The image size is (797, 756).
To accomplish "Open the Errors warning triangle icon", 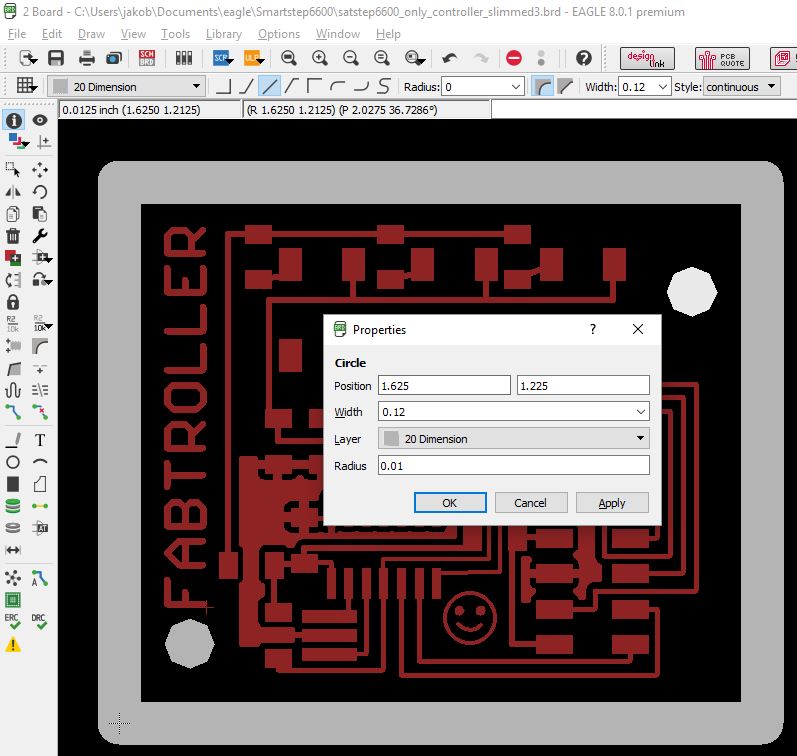I will tap(13, 645).
